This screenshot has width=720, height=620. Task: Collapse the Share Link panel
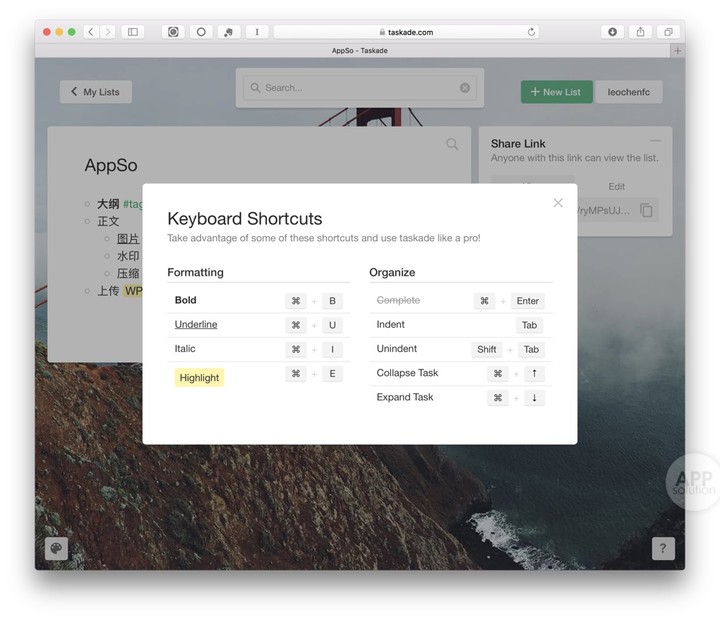click(x=656, y=141)
